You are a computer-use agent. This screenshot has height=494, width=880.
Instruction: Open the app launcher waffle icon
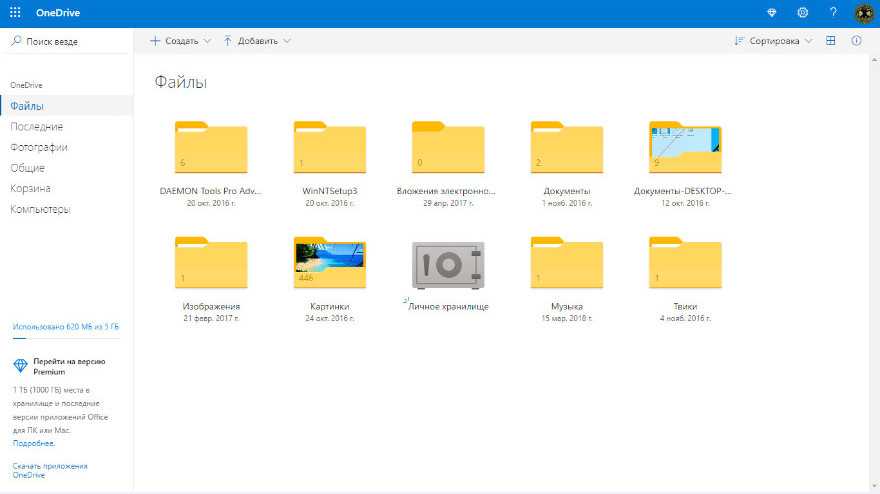[x=15, y=12]
